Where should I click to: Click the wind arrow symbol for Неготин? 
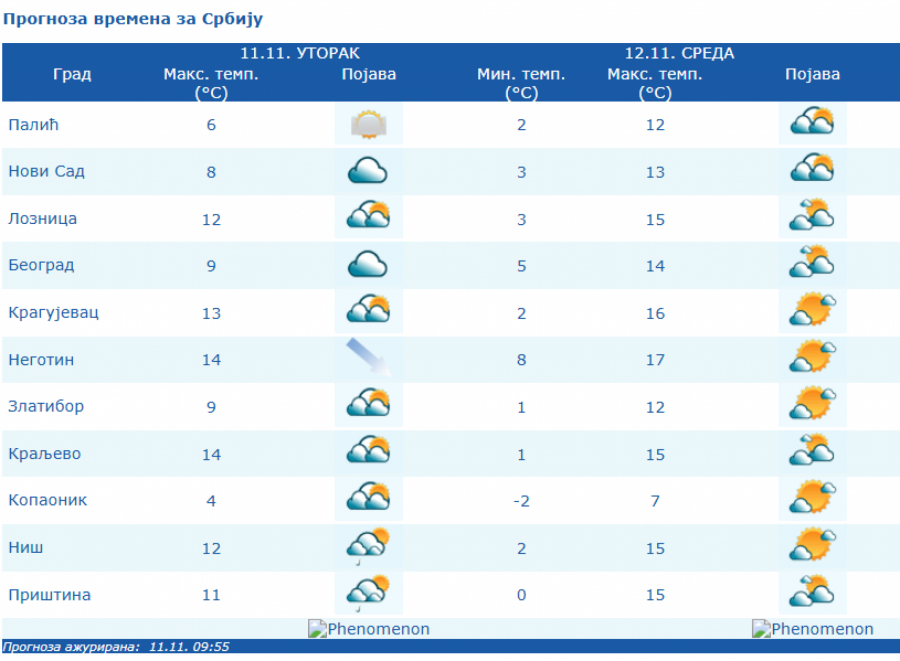click(x=368, y=358)
